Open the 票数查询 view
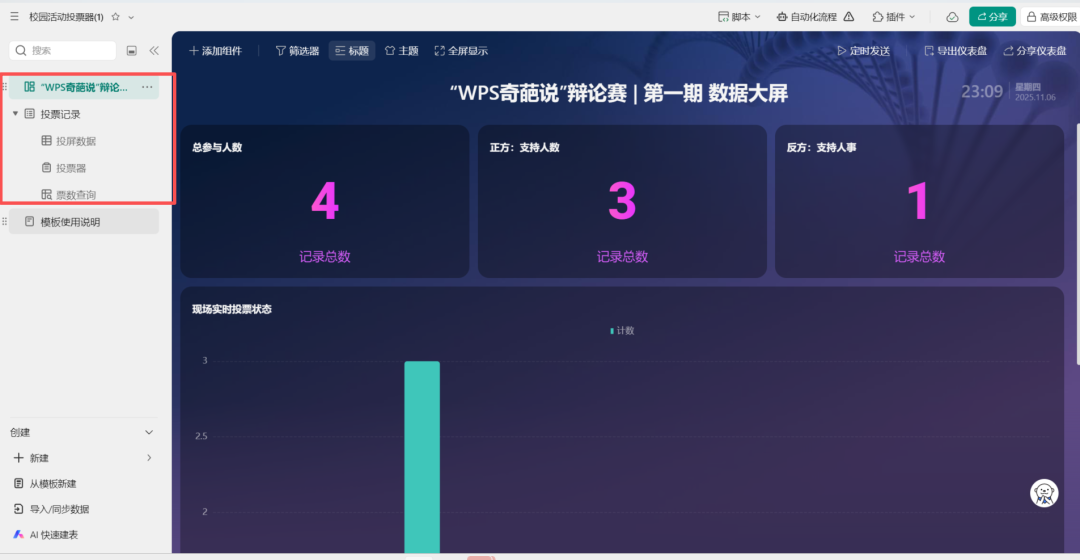Viewport: 1080px width, 560px height. click(x=76, y=195)
